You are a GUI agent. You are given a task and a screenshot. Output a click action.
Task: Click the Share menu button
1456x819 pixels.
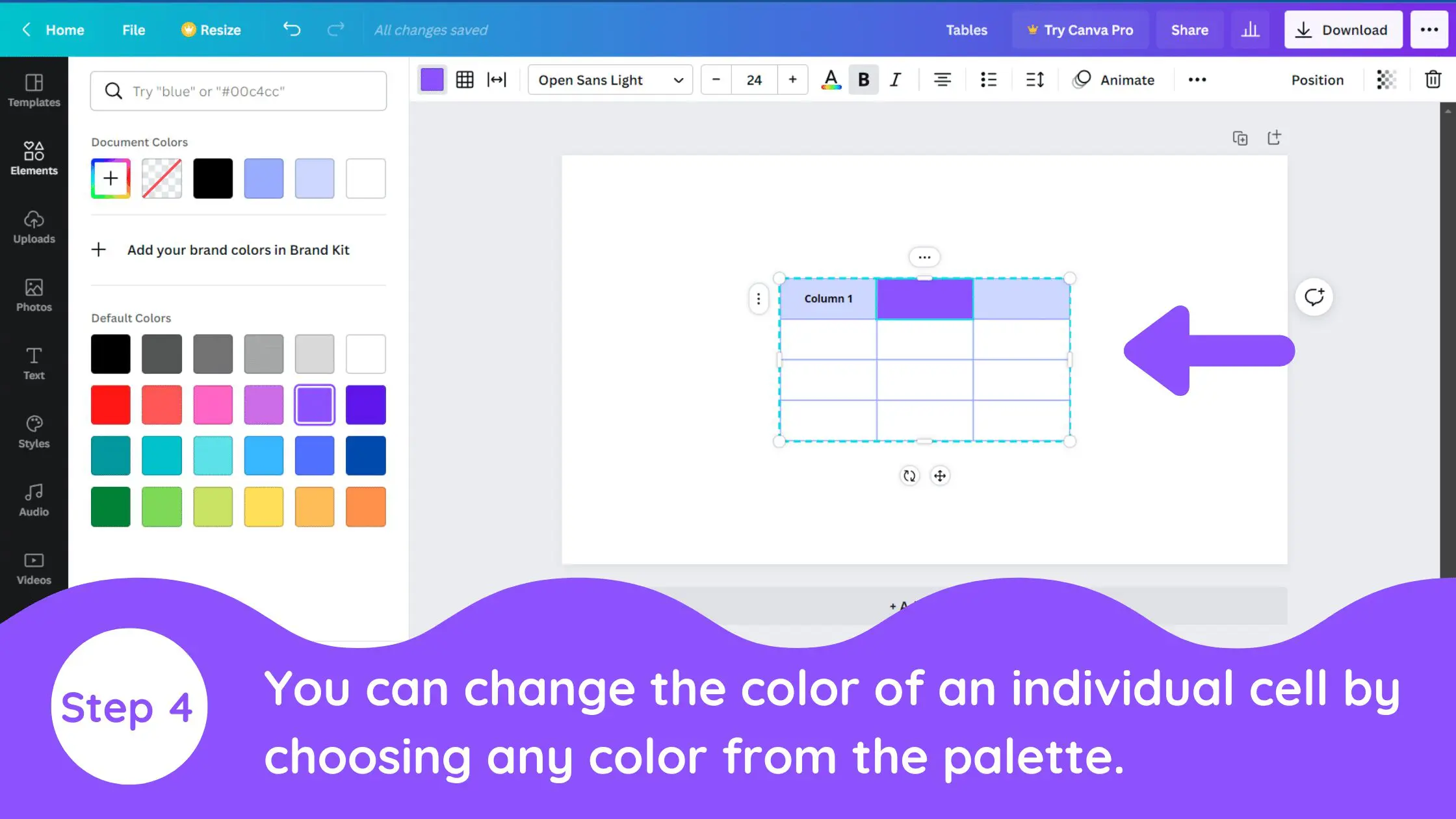(x=1189, y=29)
